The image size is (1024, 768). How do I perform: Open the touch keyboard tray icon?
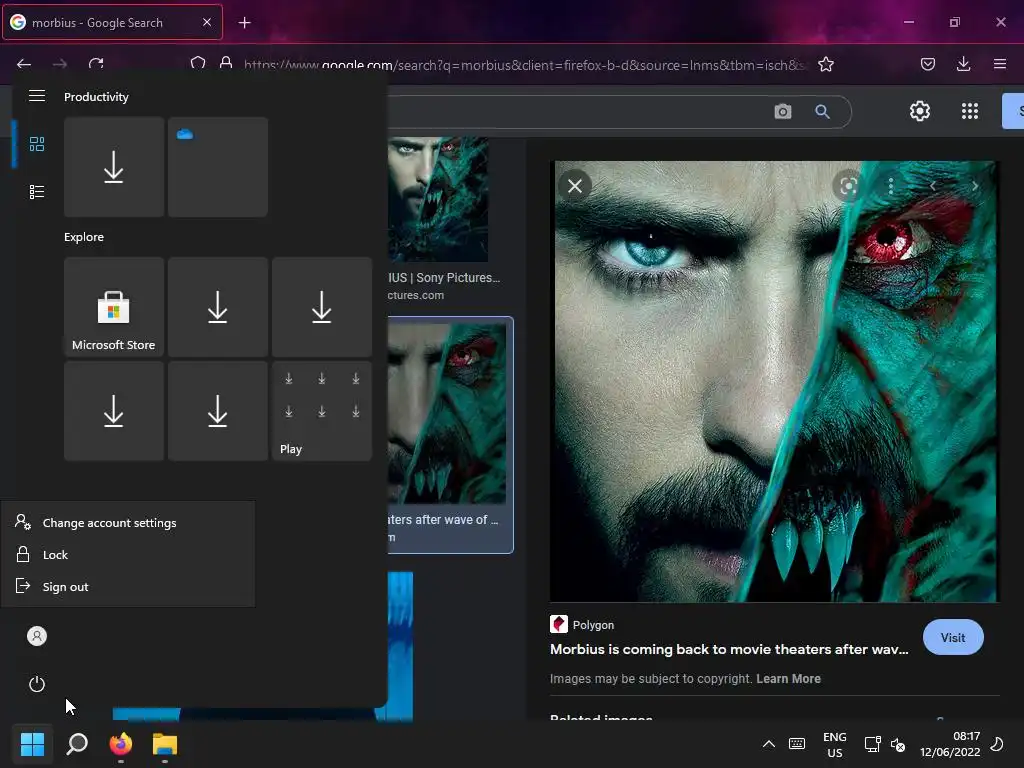797,744
